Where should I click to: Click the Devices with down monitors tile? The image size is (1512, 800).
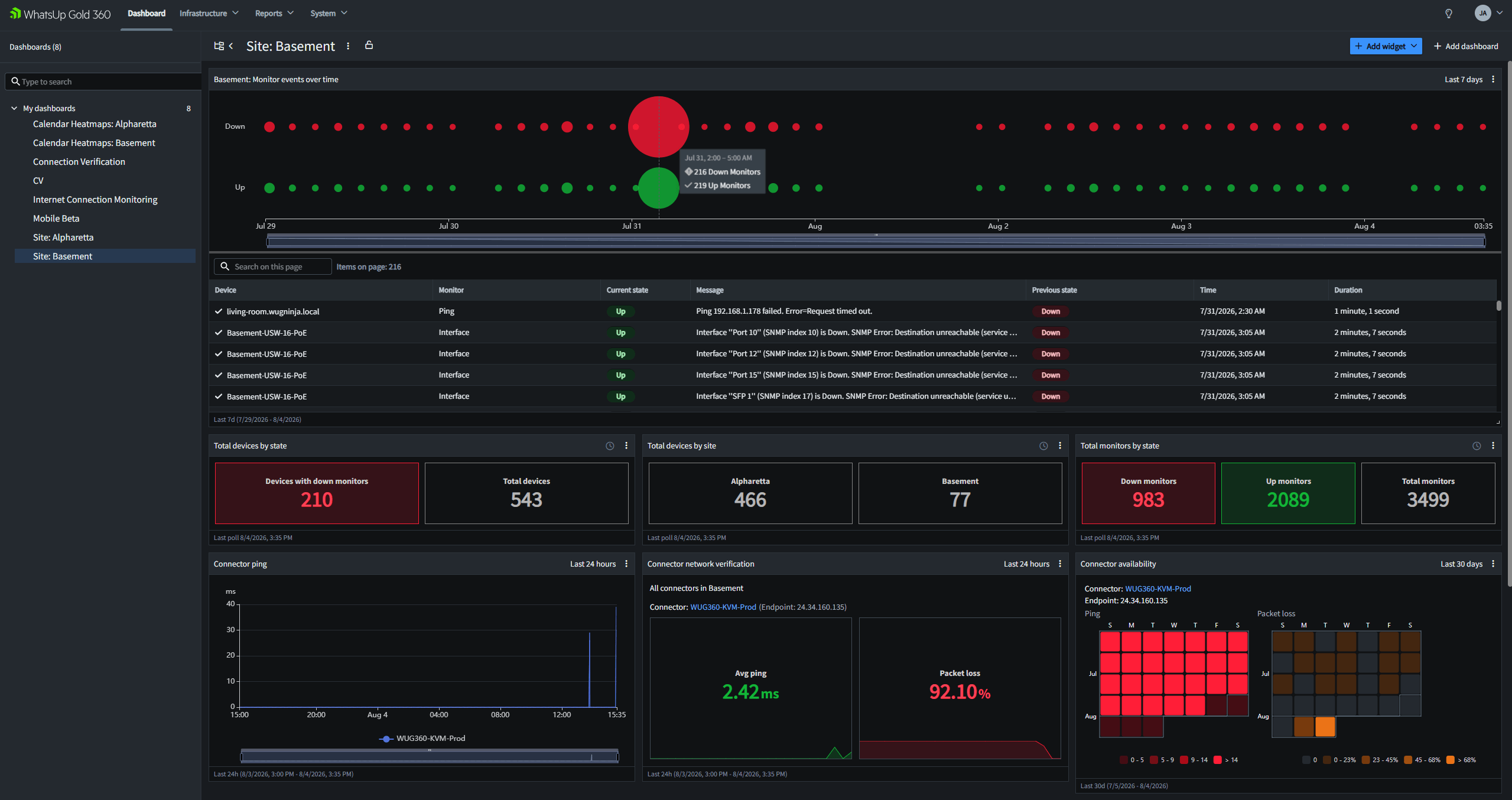coord(317,493)
